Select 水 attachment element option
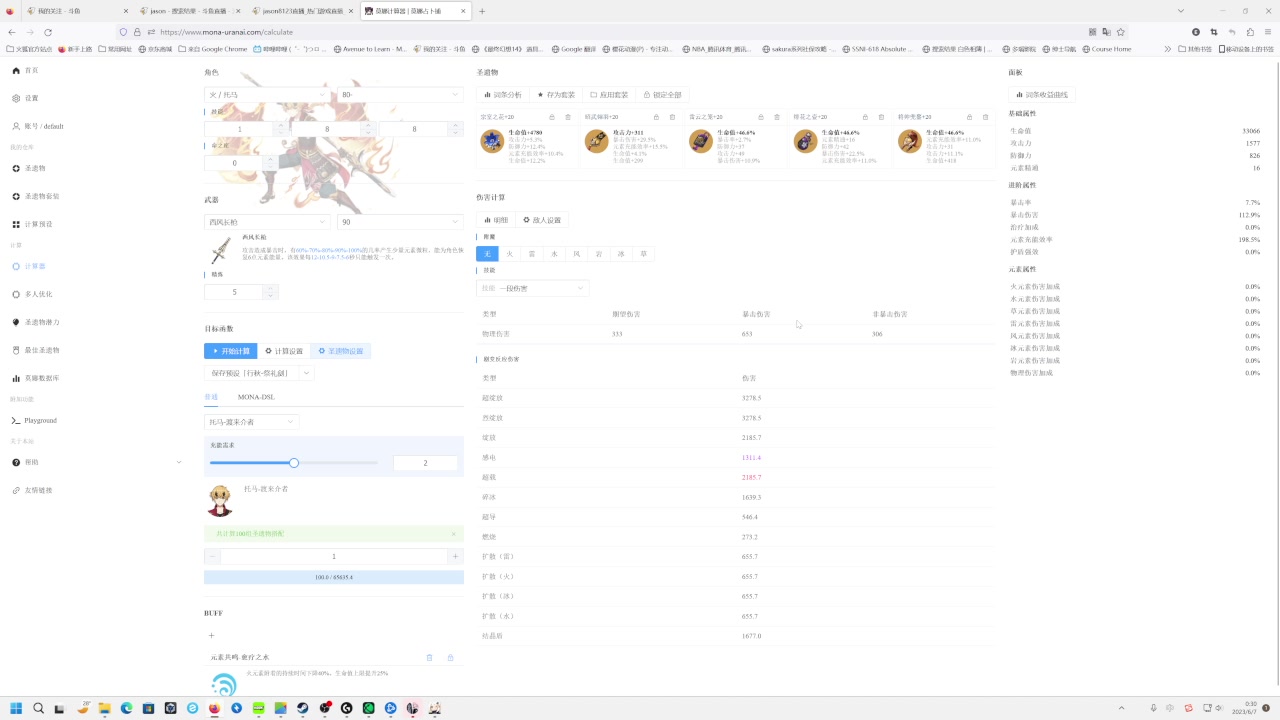This screenshot has height=720, width=1280. [x=555, y=254]
